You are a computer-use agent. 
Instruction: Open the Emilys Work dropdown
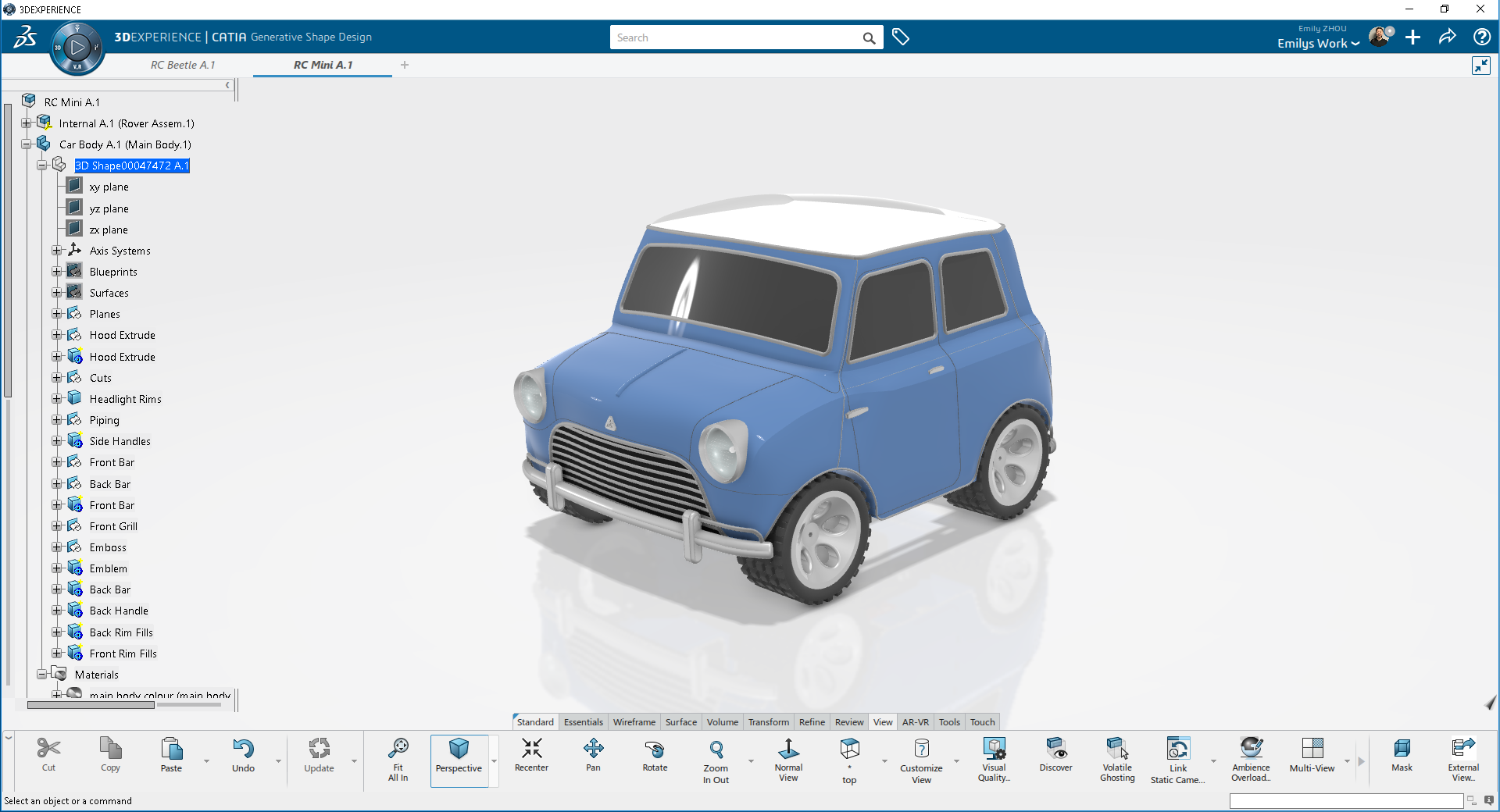click(1318, 44)
